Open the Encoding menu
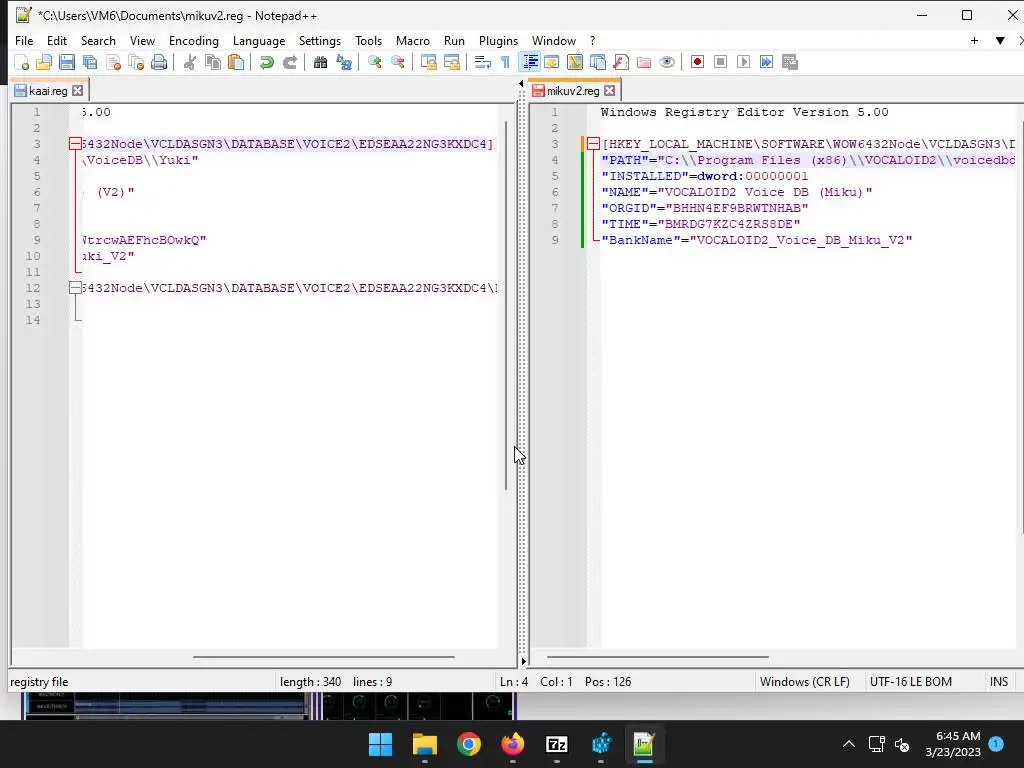Image resolution: width=1024 pixels, height=768 pixels. [x=194, y=40]
